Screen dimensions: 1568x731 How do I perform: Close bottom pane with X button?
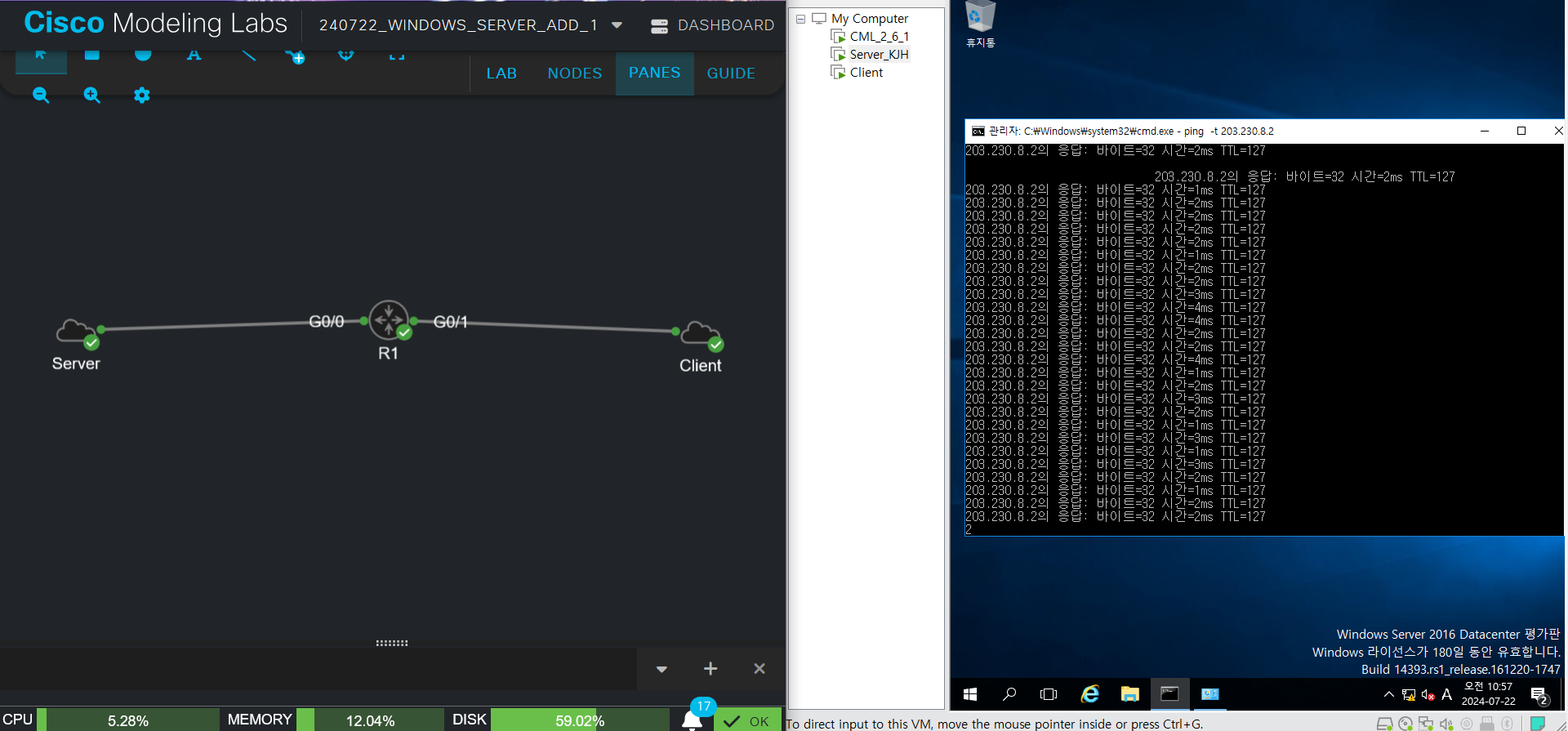coord(759,669)
